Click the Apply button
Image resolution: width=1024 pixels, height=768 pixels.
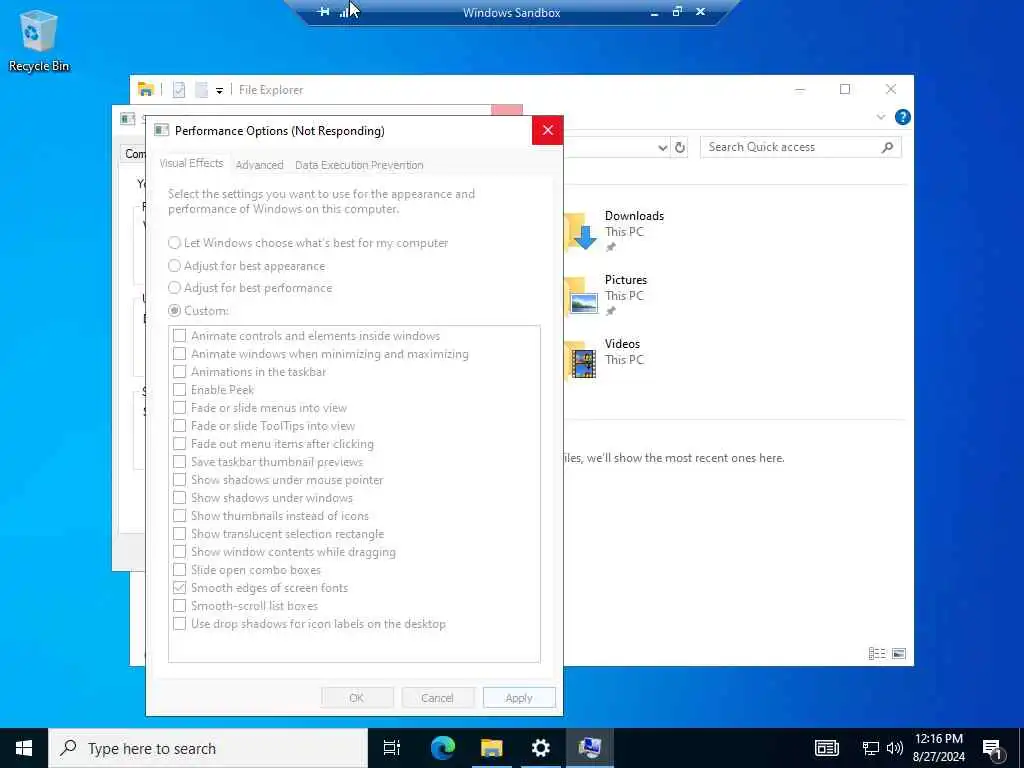tap(519, 697)
